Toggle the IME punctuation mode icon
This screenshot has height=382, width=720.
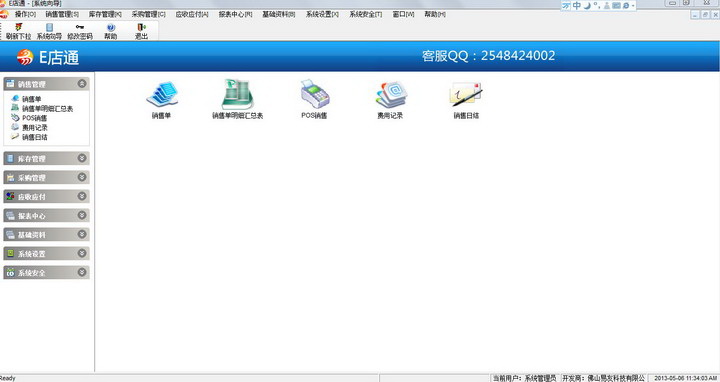(x=596, y=6)
